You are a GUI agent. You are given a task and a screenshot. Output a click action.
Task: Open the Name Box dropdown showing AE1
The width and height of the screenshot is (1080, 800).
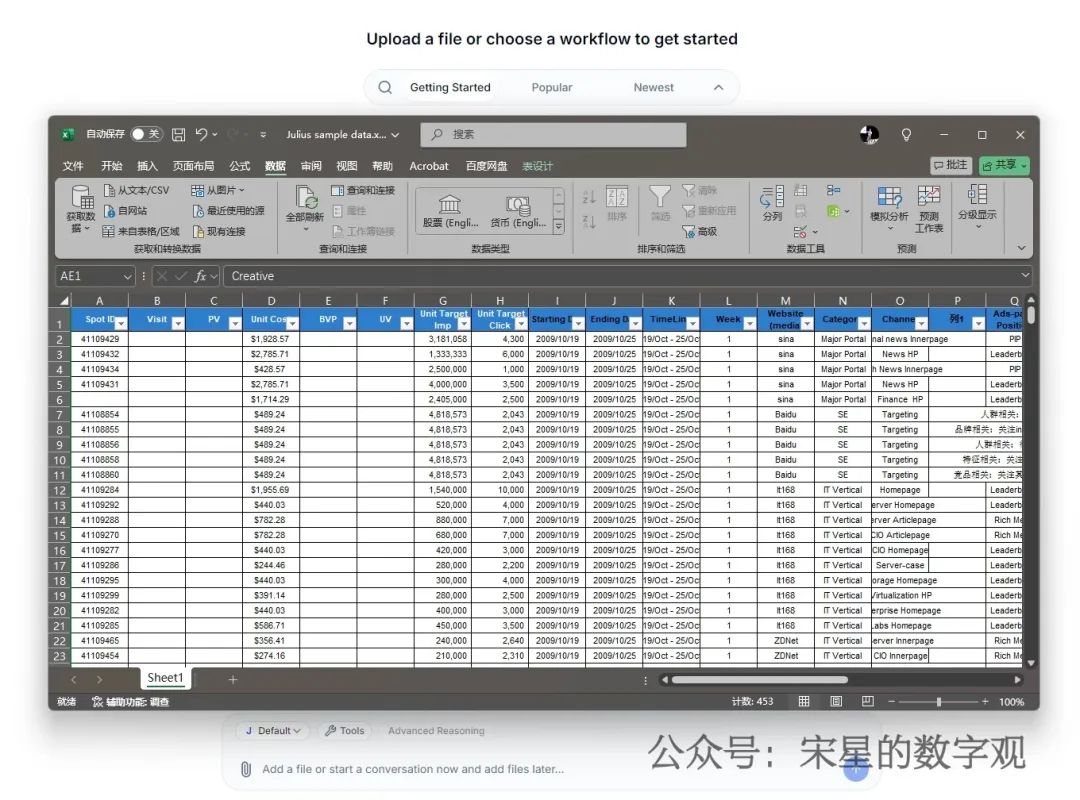click(x=127, y=276)
